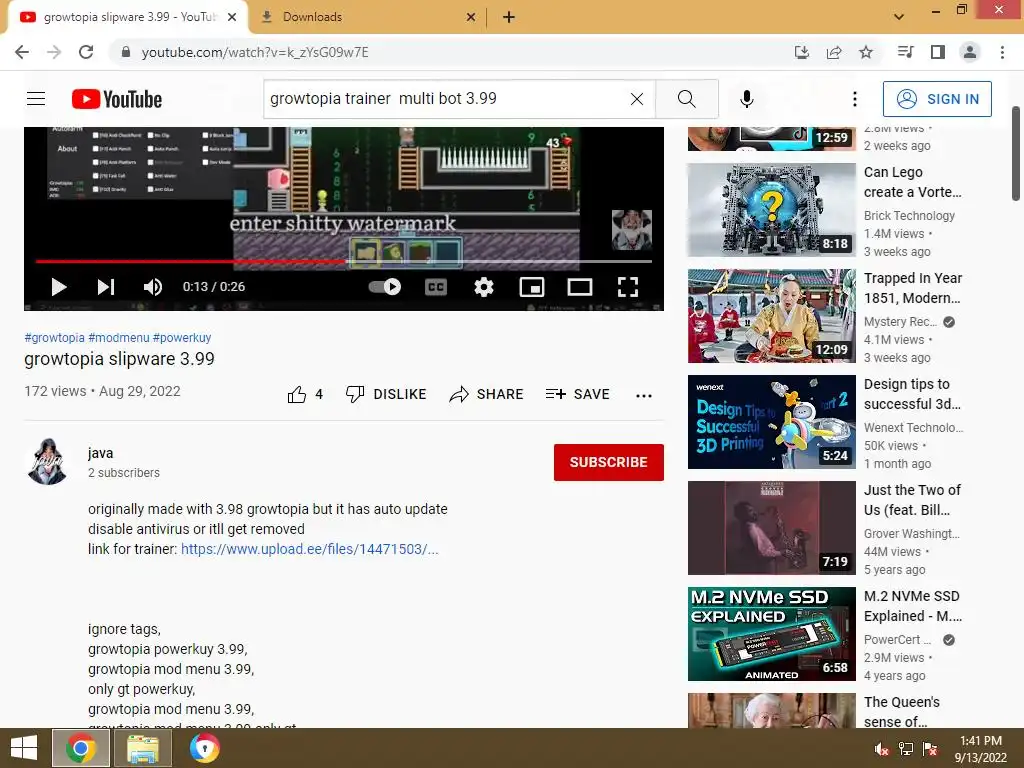The height and width of the screenshot is (768, 1024).
Task: Open the install app icon in address bar
Action: (x=802, y=52)
